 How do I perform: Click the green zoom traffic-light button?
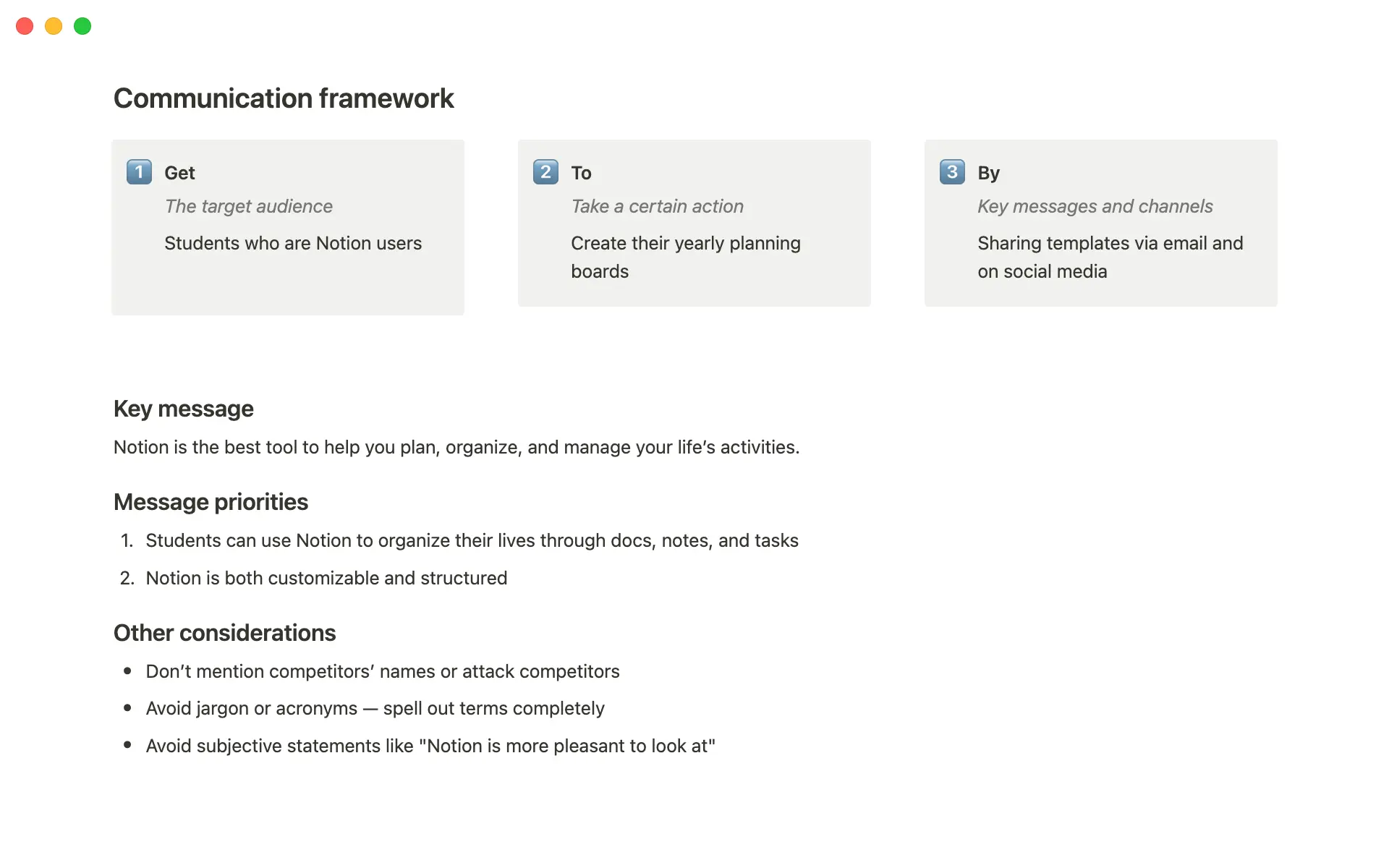click(82, 26)
